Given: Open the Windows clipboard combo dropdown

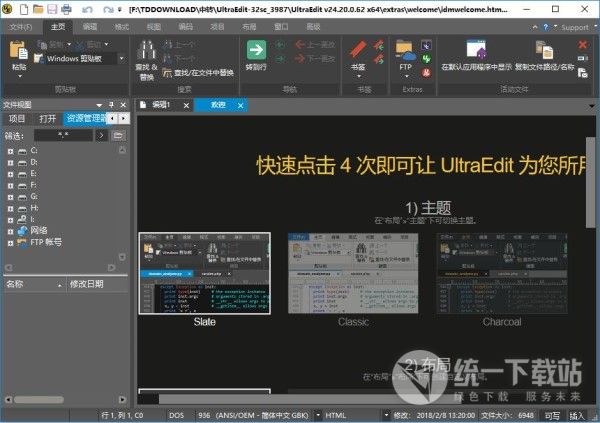Looking at the screenshot, I should 122,59.
